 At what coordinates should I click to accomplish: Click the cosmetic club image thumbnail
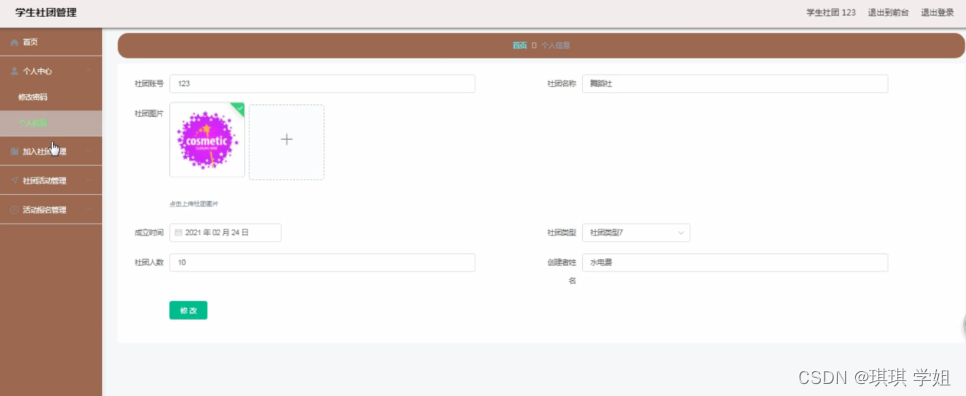tap(207, 140)
